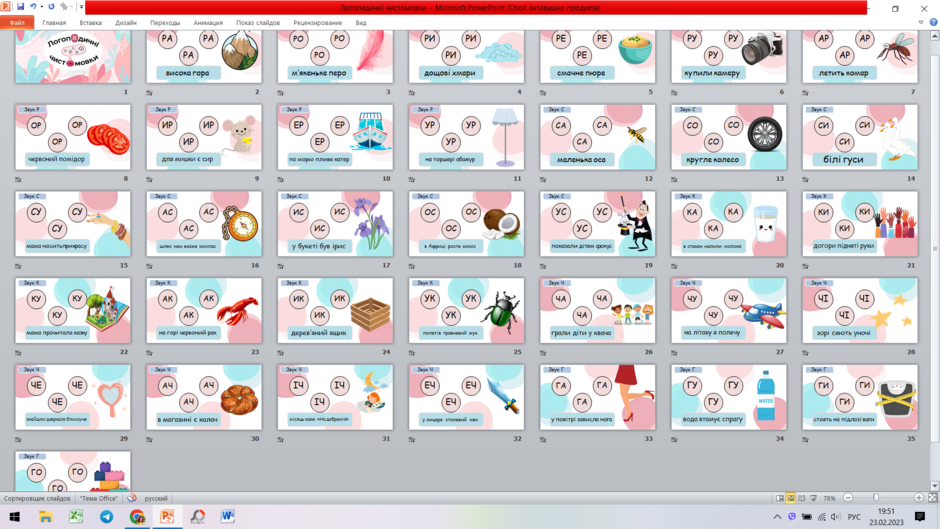Open the Вид ribbon tab
The height and width of the screenshot is (529, 940).
click(x=361, y=23)
